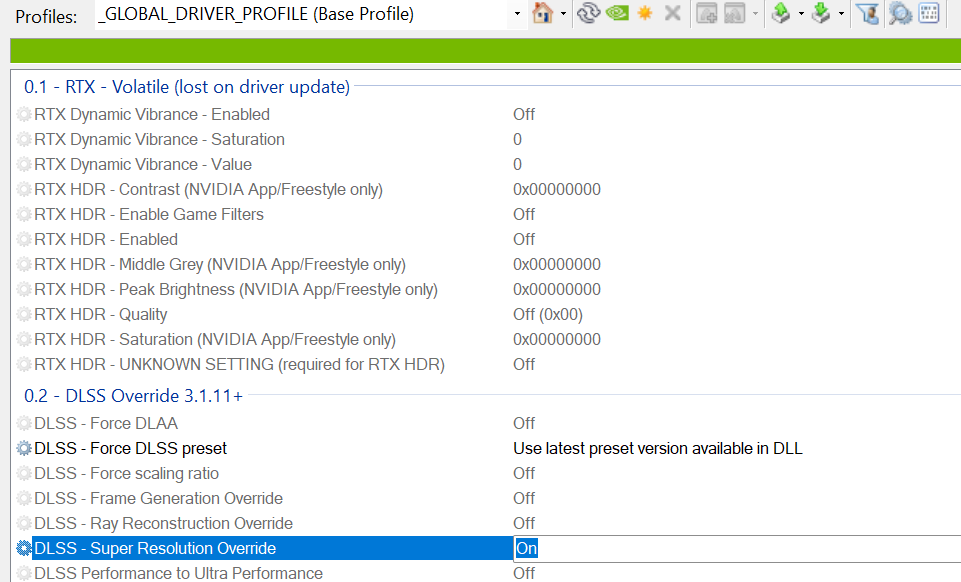Select the RTX HDR - Quality setting
The width and height of the screenshot is (961, 582).
(101, 315)
